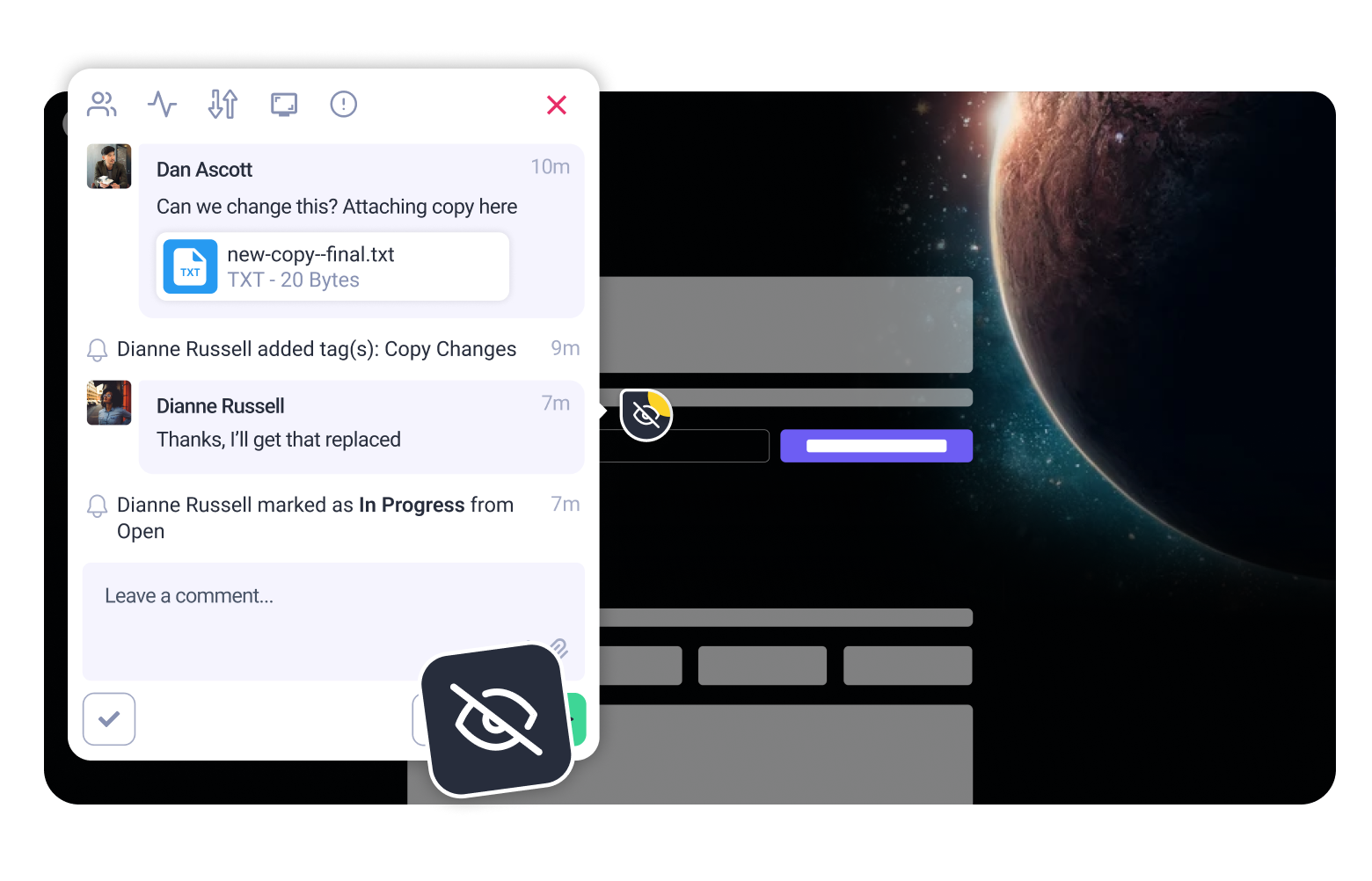Image resolution: width=1372 pixels, height=881 pixels.
Task: Click the blue TXT file icon
Action: pos(190,266)
